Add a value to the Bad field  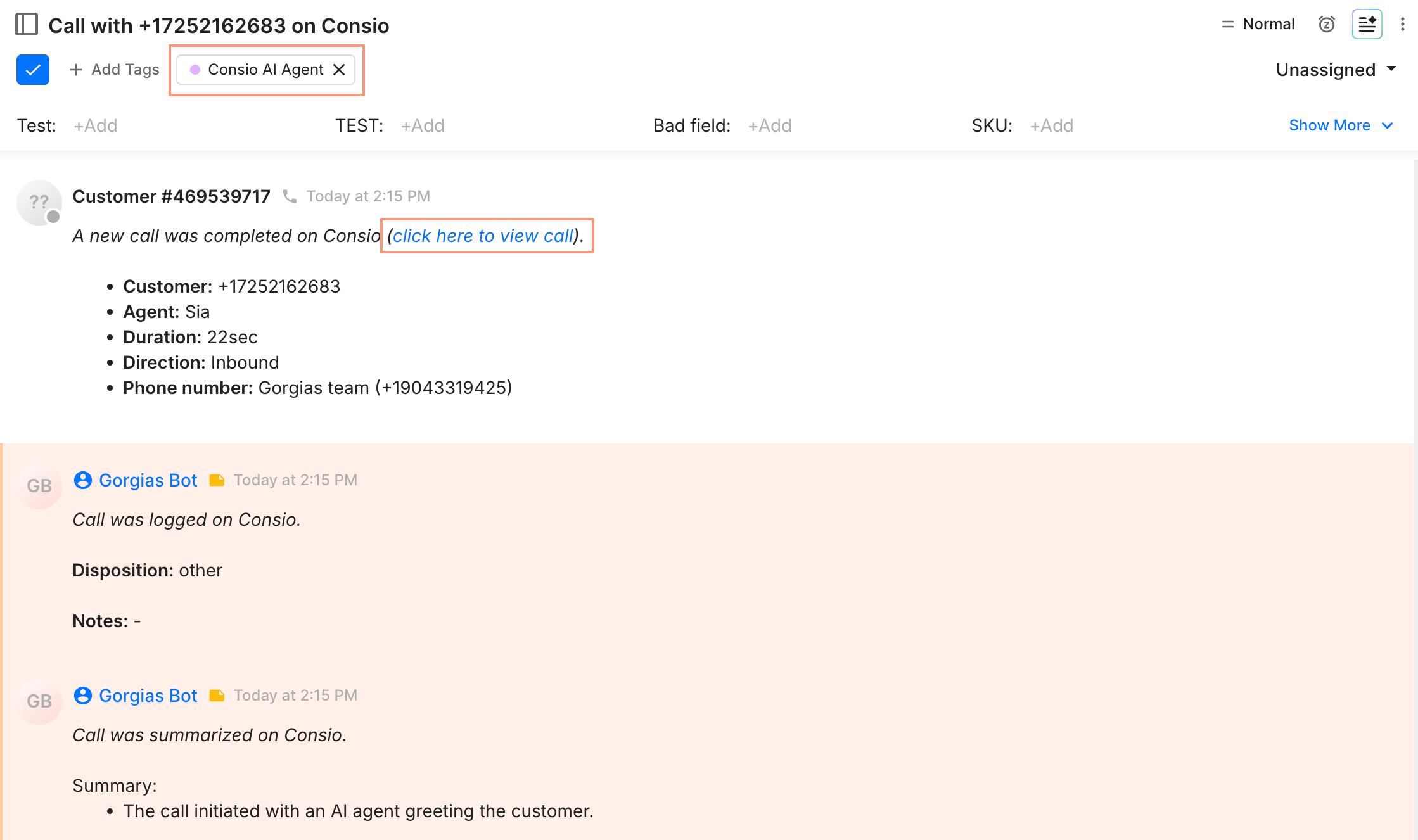click(x=769, y=125)
